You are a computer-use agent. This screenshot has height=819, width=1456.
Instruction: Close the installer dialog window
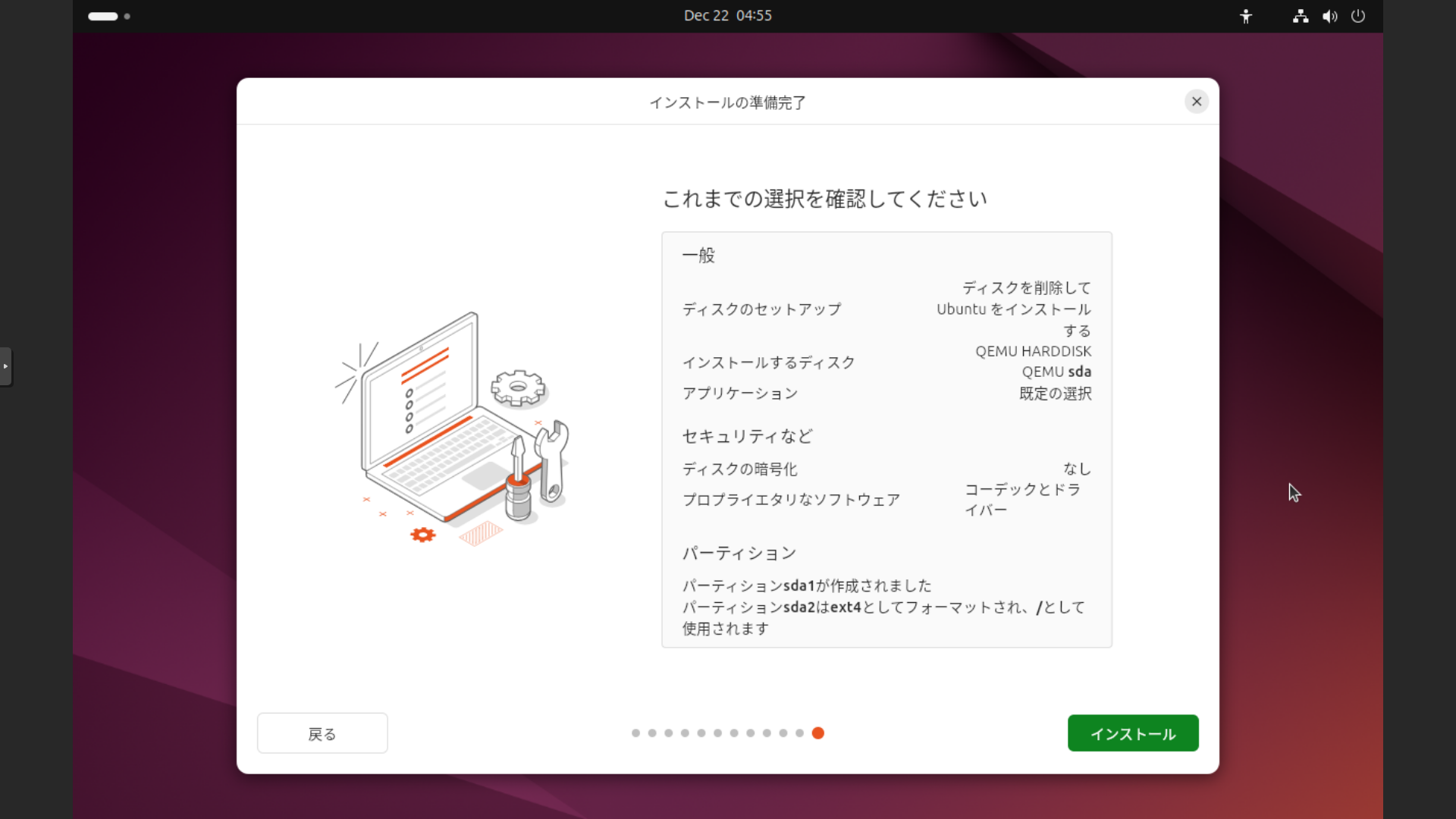click(1196, 102)
